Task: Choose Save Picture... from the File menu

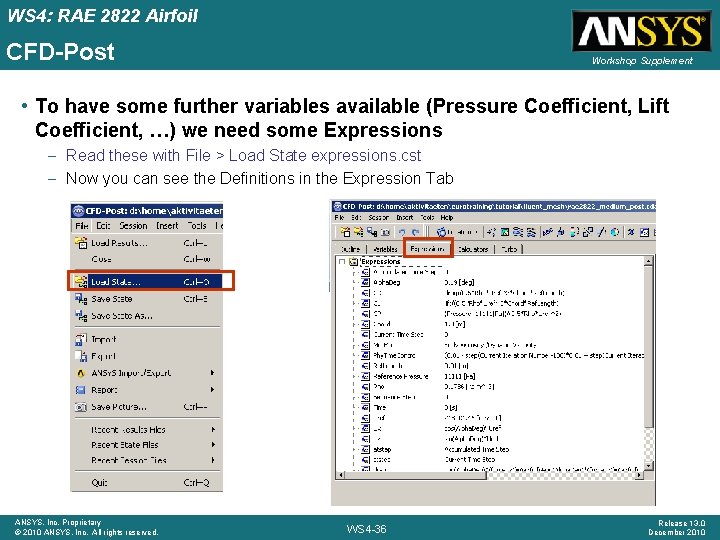Action: coord(146,407)
